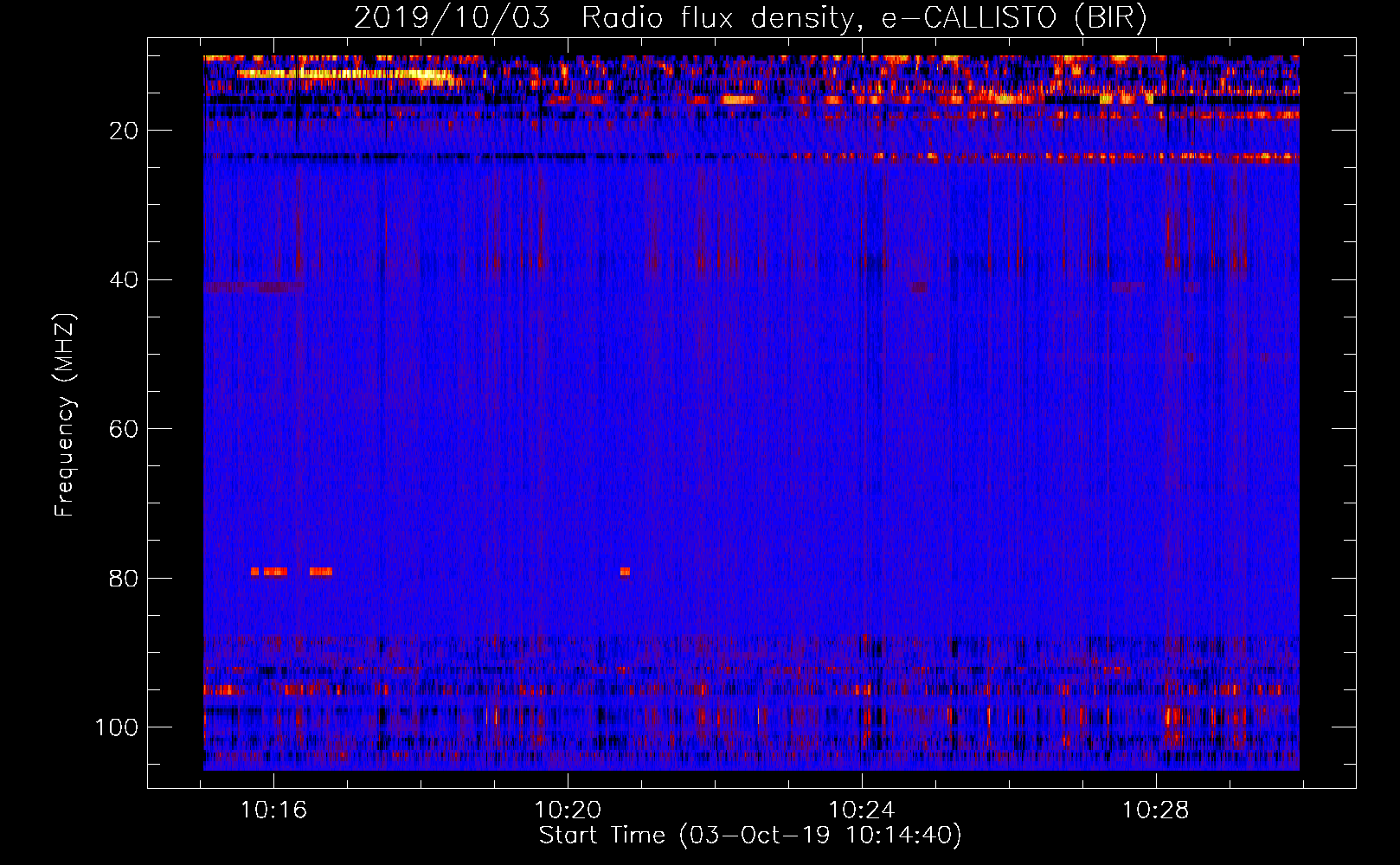Screen dimensions: 1400x865
Task: Click the "10:16" time tick label
Action: (273, 811)
